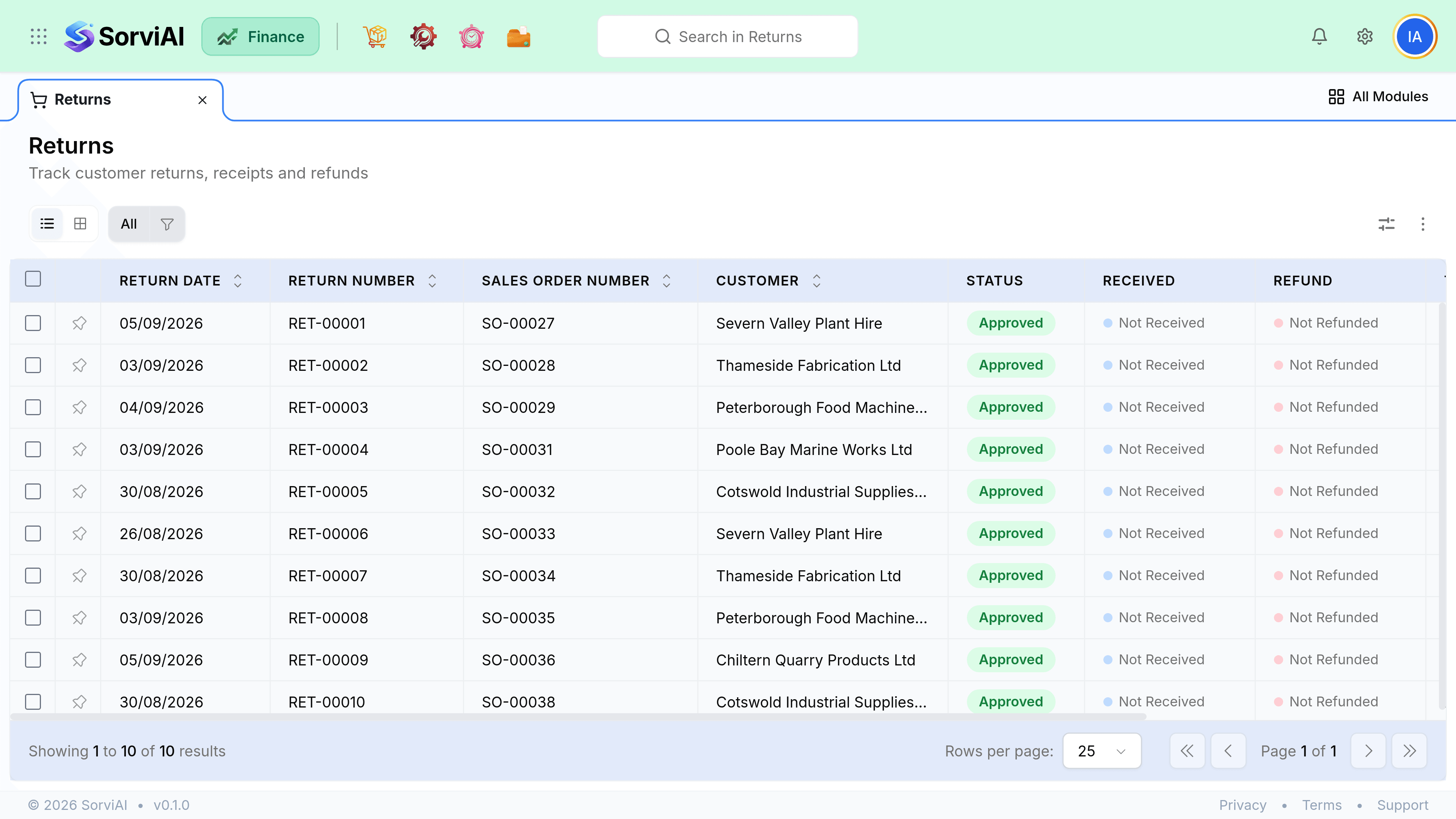Click Not Received for RET-00008
1456x819 pixels.
point(1153,618)
